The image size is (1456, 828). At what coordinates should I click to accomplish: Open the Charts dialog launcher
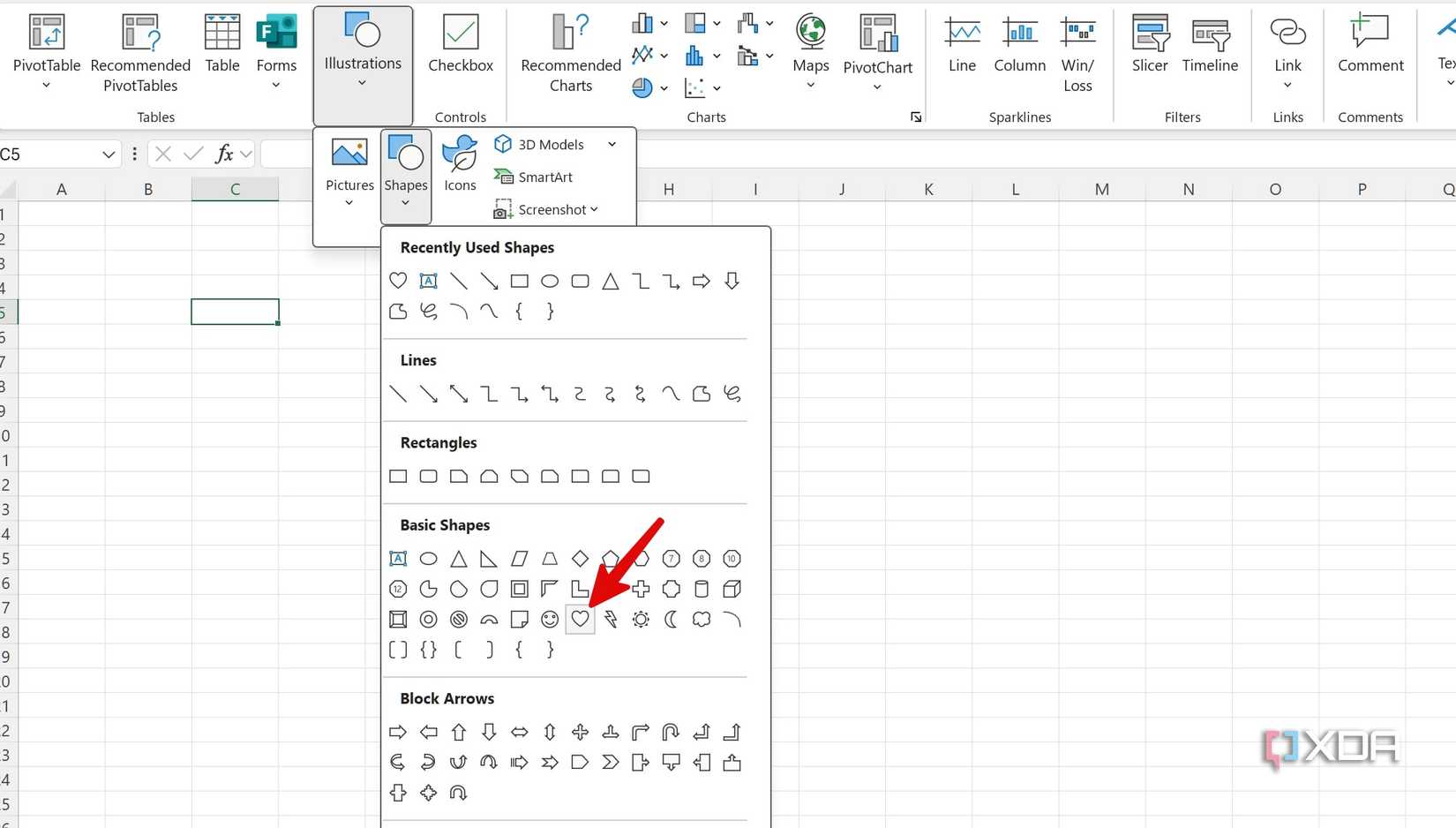tap(916, 116)
